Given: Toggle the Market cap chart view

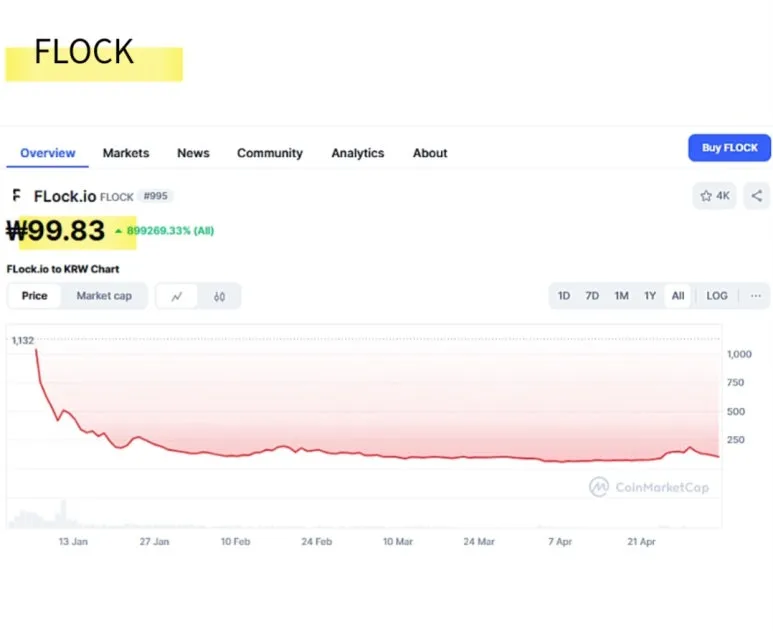Looking at the screenshot, I should point(104,296).
